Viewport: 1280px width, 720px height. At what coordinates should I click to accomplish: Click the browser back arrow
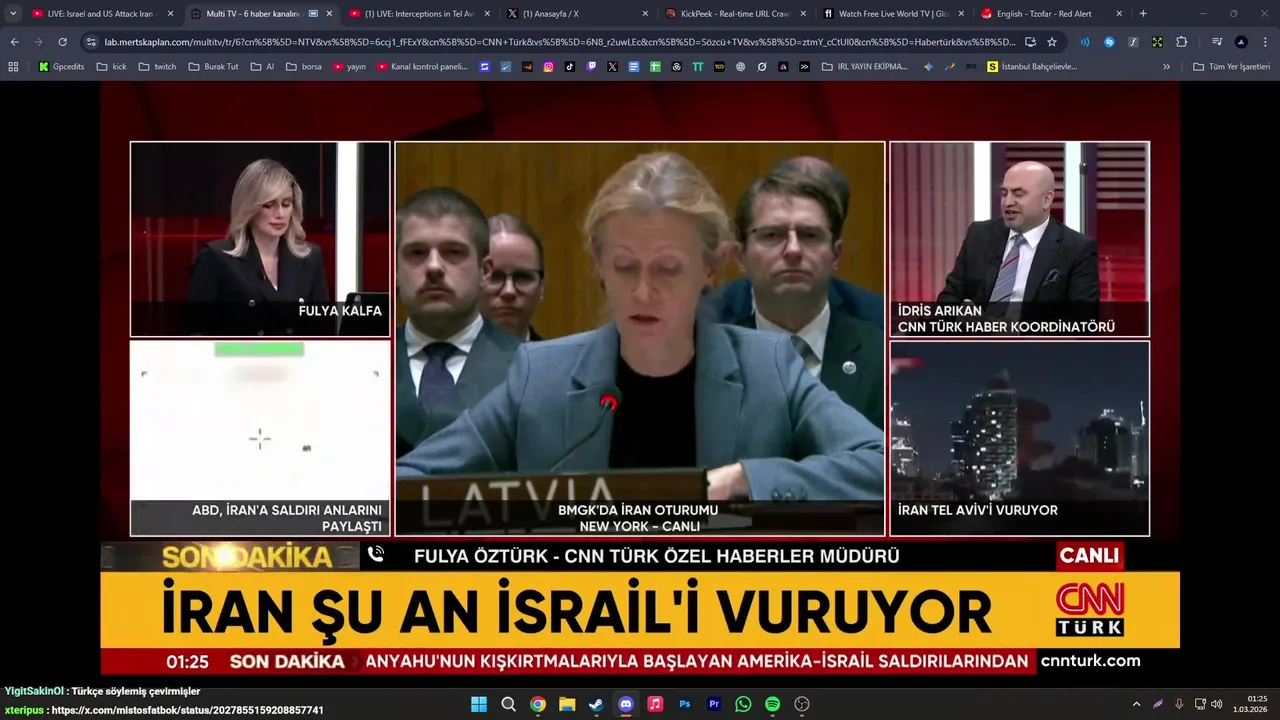14,42
